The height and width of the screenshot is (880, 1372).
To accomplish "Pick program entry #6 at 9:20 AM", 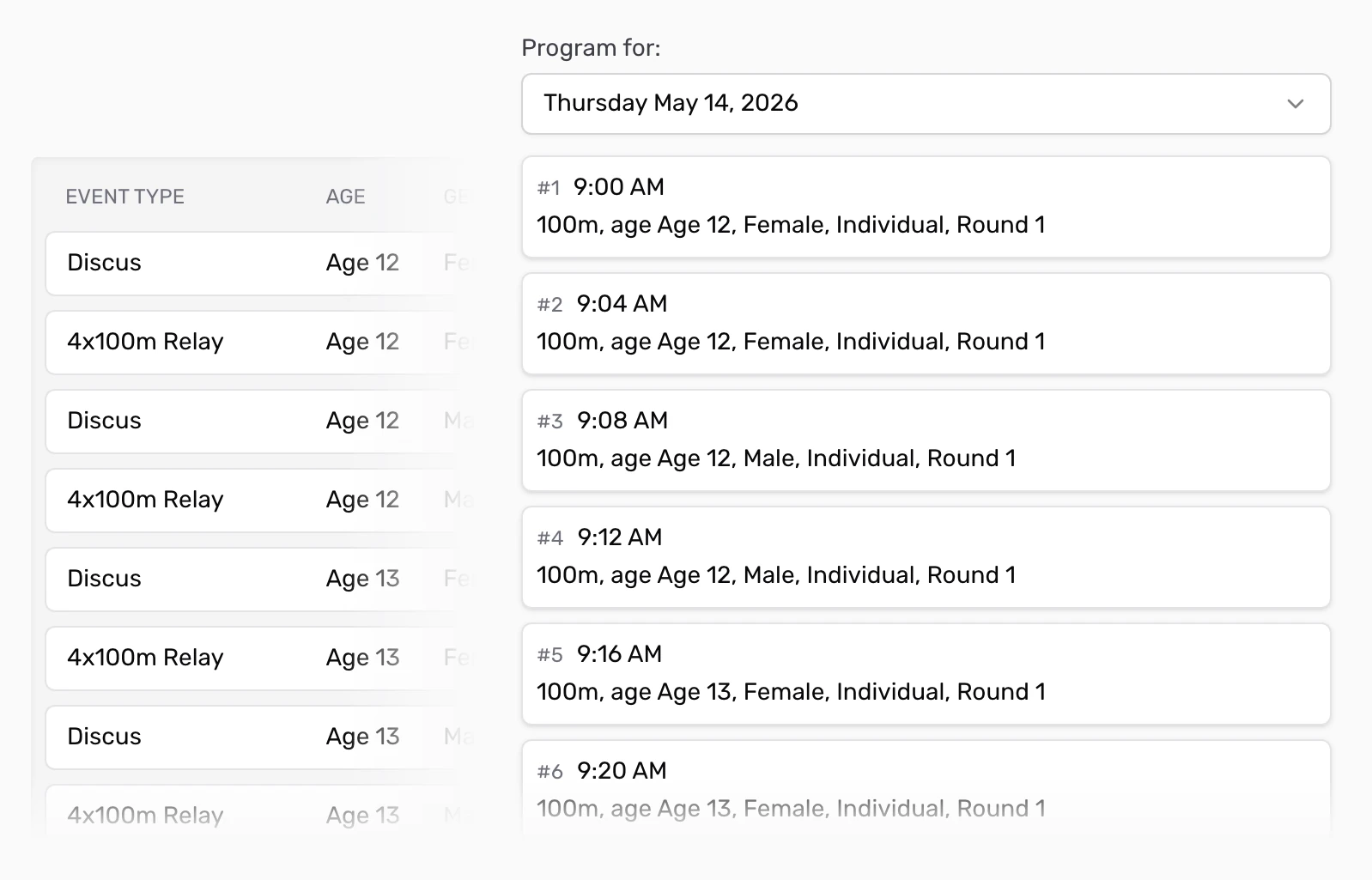I will click(x=926, y=790).
